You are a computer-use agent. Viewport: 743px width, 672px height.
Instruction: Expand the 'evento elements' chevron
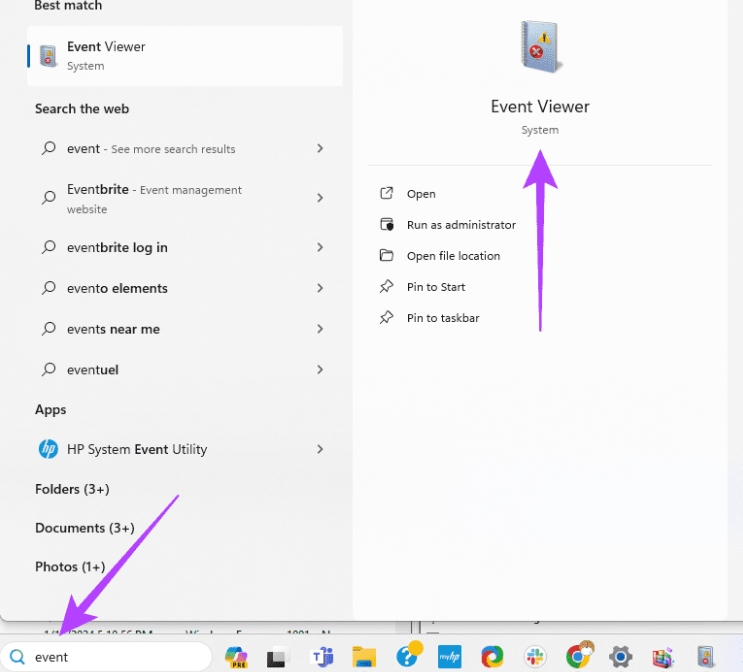pyautogui.click(x=320, y=288)
